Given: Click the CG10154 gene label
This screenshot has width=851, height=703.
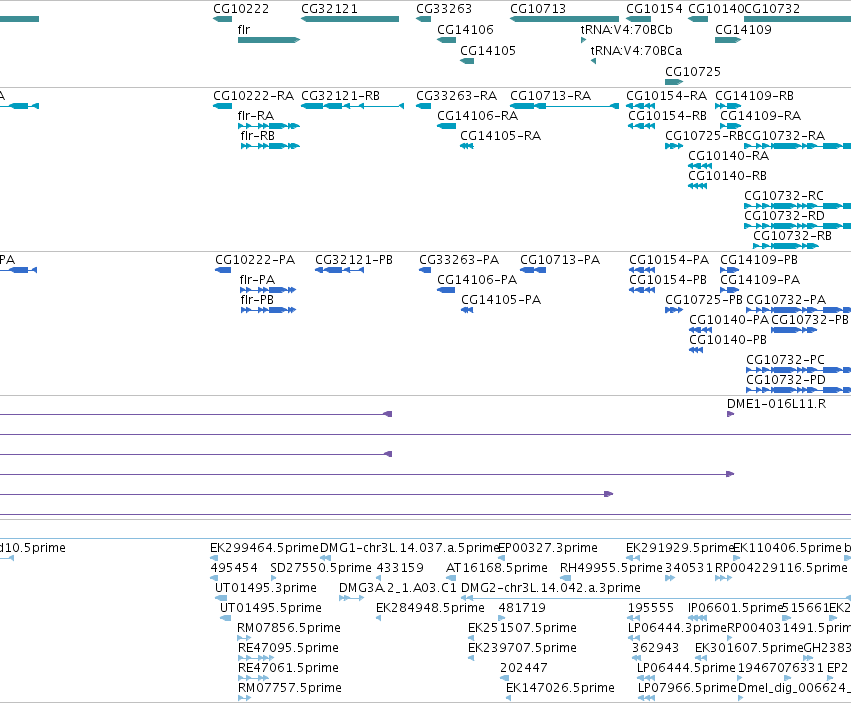Looking at the screenshot, I should click(654, 9).
